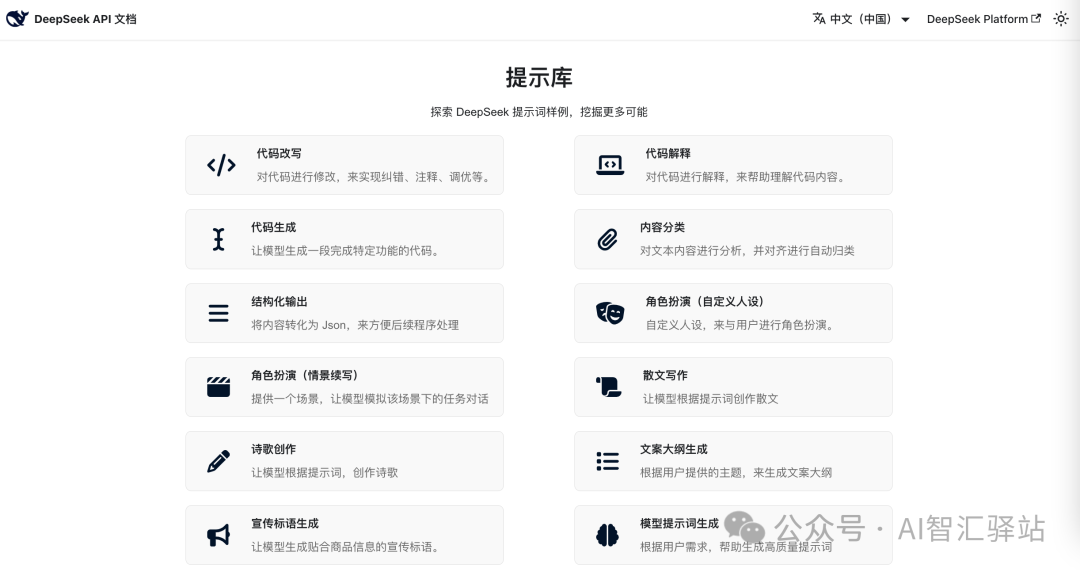Click the DeepSeek whale logo icon
The height and width of the screenshot is (572, 1080).
(17, 19)
